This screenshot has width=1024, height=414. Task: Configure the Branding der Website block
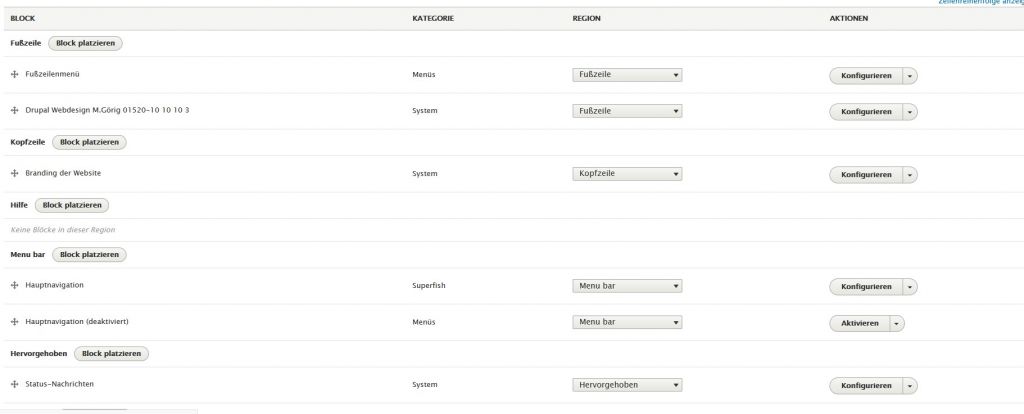tap(866, 175)
